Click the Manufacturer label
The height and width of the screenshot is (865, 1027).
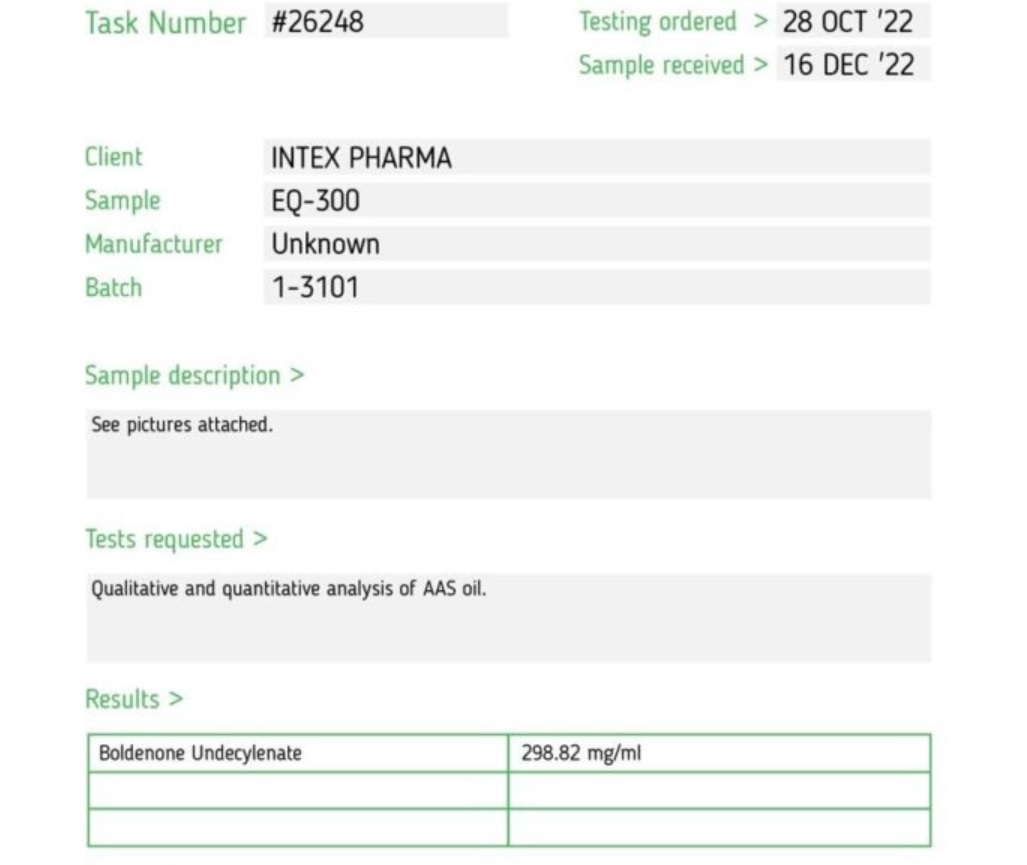pyautogui.click(x=153, y=244)
